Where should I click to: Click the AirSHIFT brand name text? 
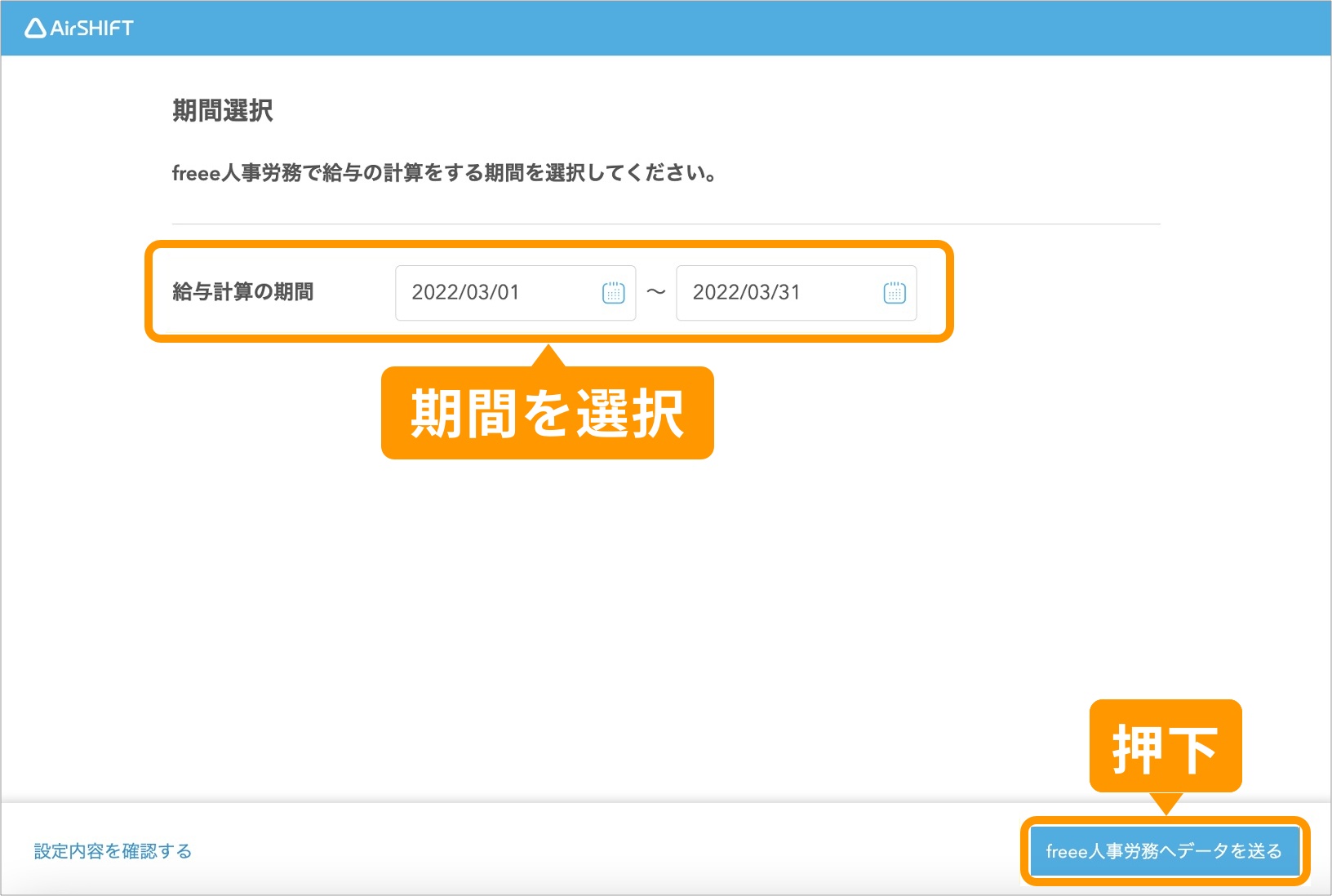[x=91, y=29]
